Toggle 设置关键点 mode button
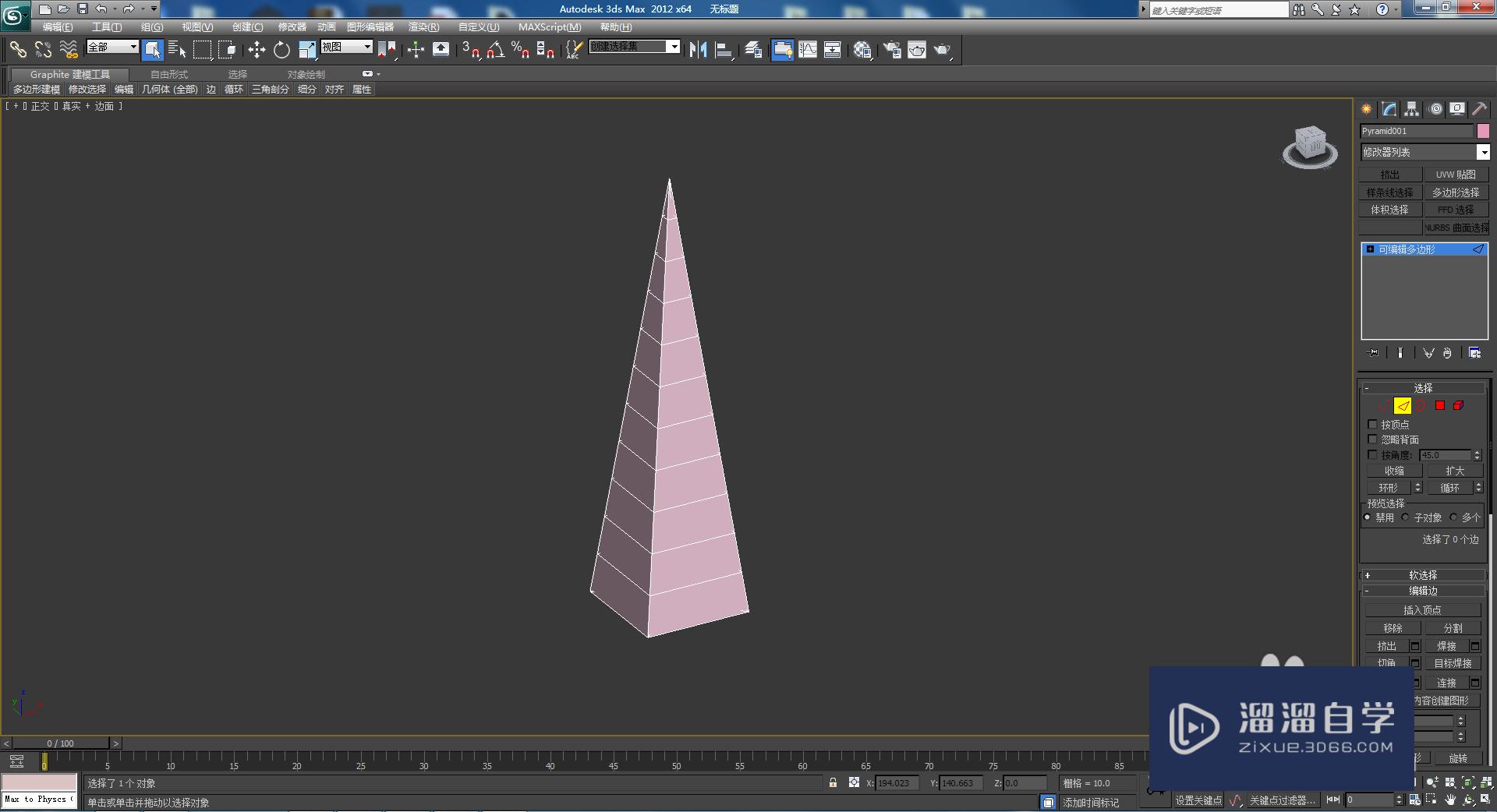The image size is (1497, 812). tap(1198, 800)
